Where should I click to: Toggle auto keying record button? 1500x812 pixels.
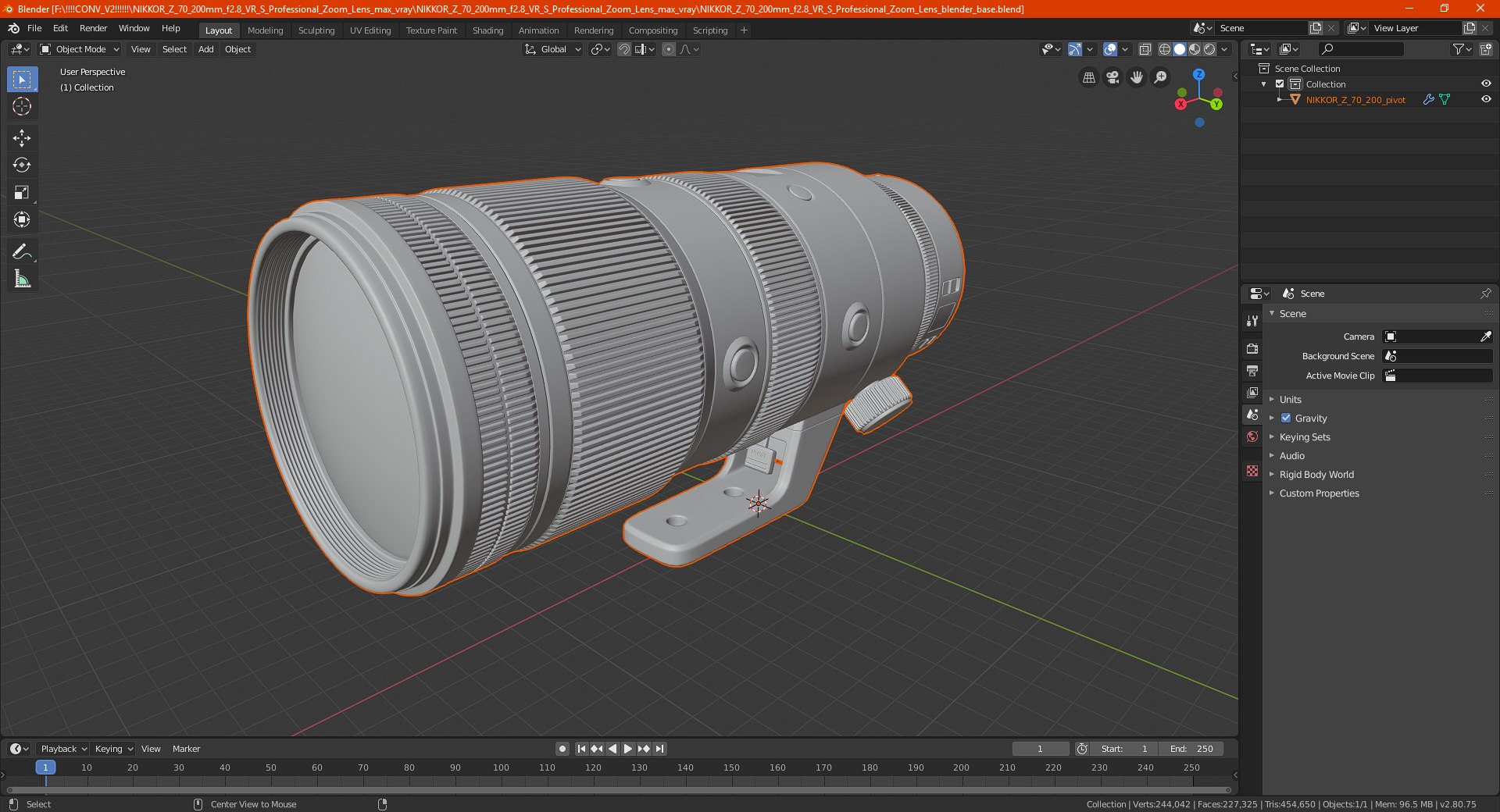click(562, 749)
